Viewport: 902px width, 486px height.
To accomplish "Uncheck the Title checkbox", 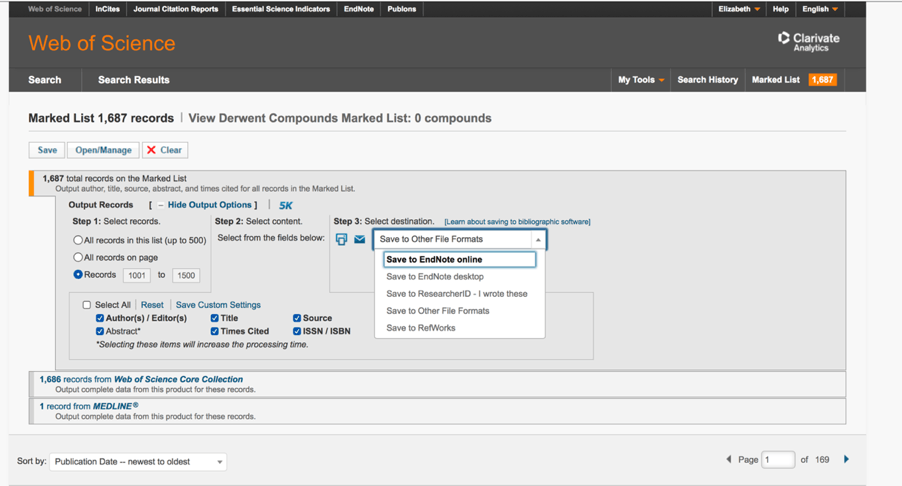I will (x=215, y=318).
